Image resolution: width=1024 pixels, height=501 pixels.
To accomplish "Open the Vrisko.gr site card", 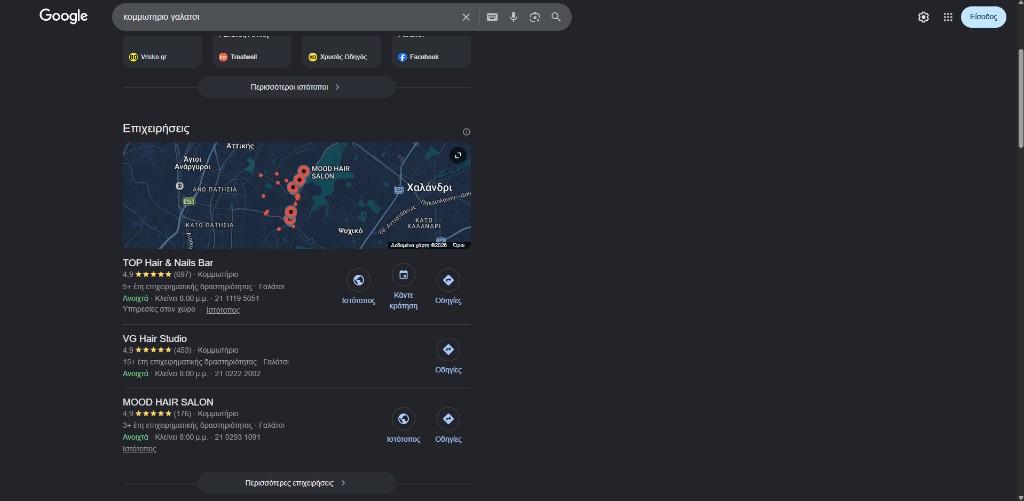I will tap(162, 52).
